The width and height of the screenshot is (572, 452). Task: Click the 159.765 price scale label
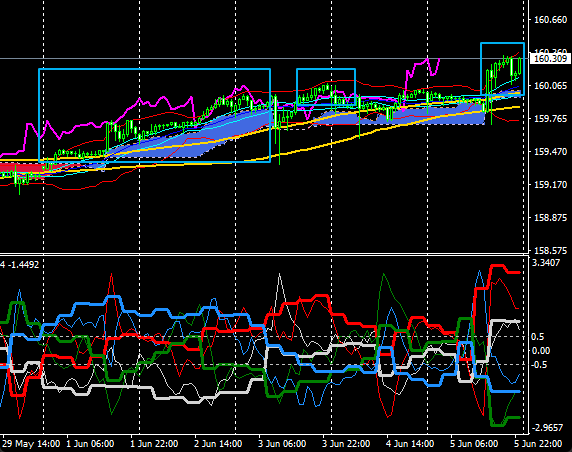click(550, 119)
